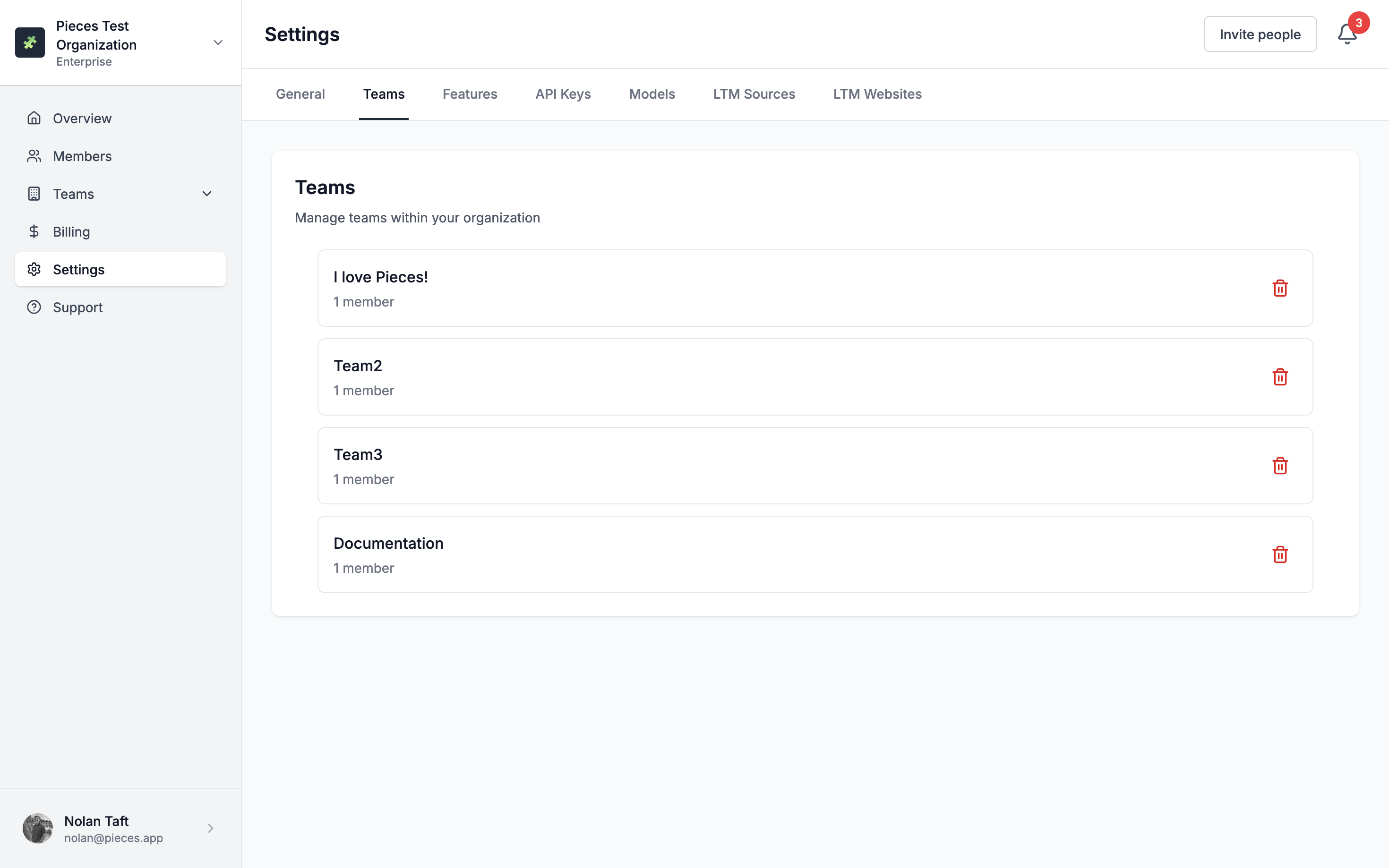Click the Invite people button

(1259, 34)
